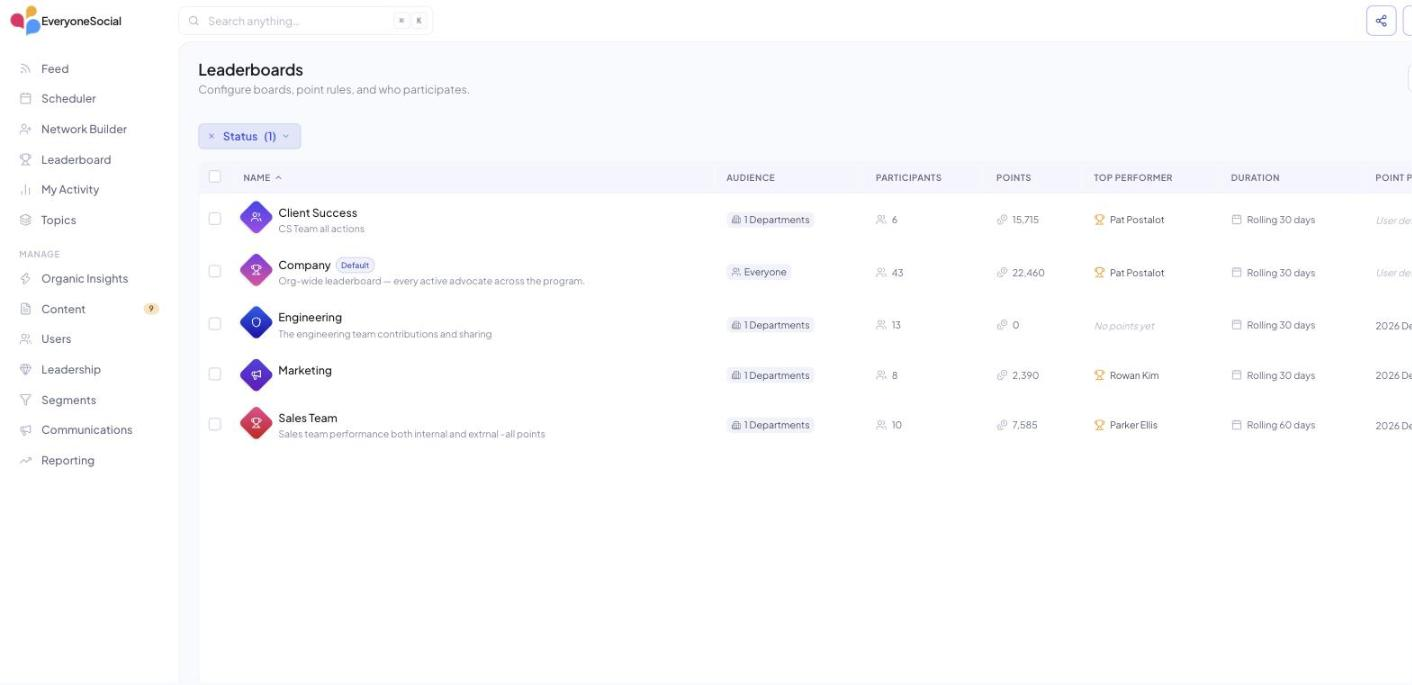Viewport: 1412px width, 685px height.
Task: Open Network Builder sidebar icon
Action: coord(26,129)
